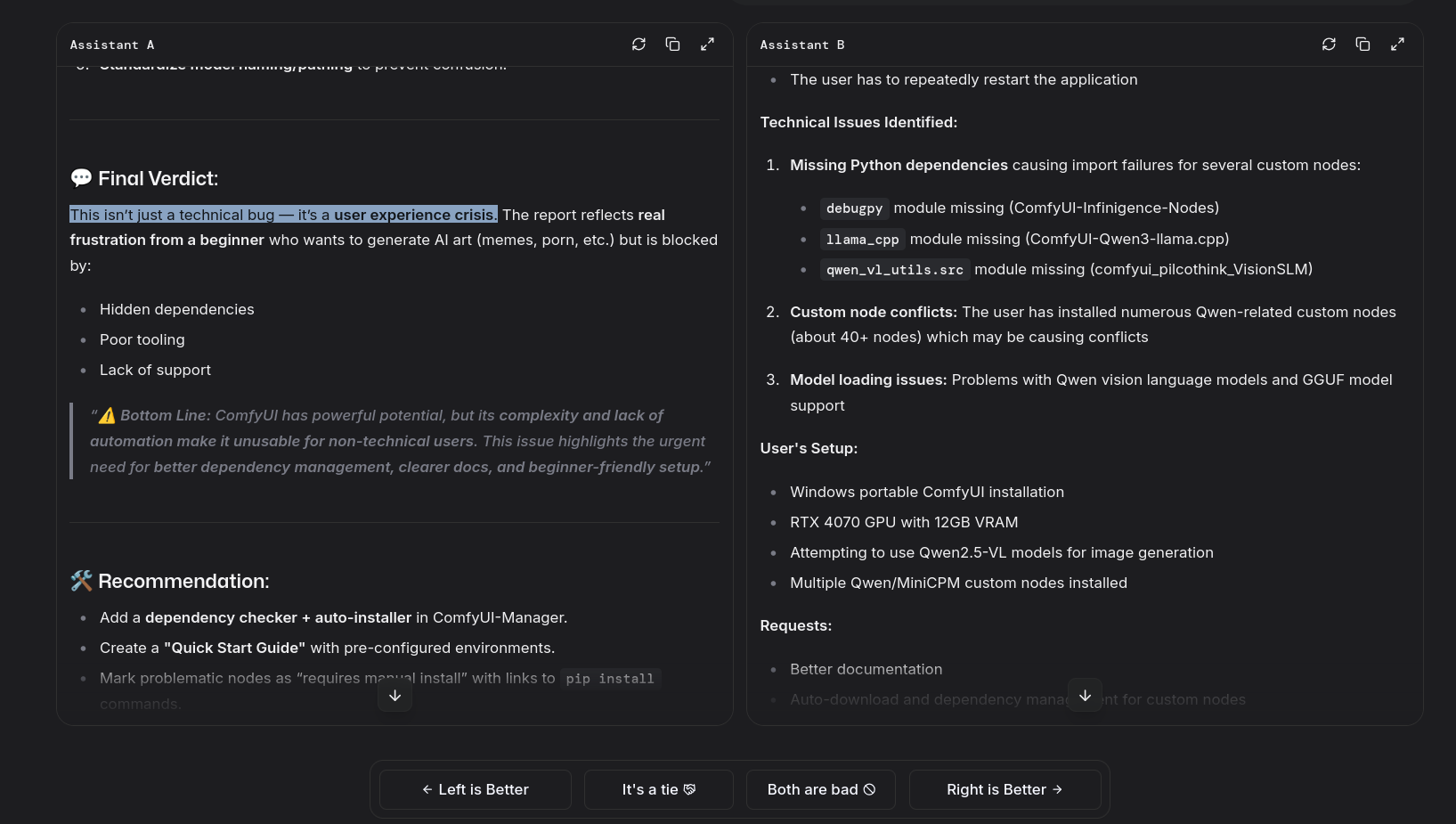
Task: Regenerate Assistant B's response
Action: (1329, 45)
